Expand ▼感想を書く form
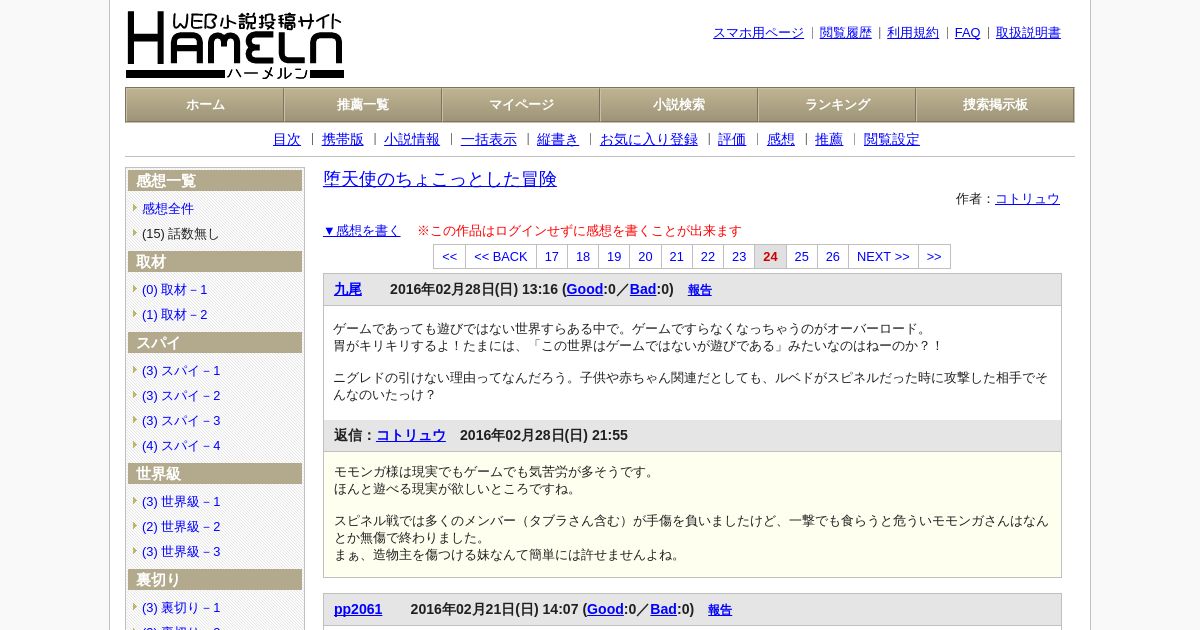 (362, 231)
